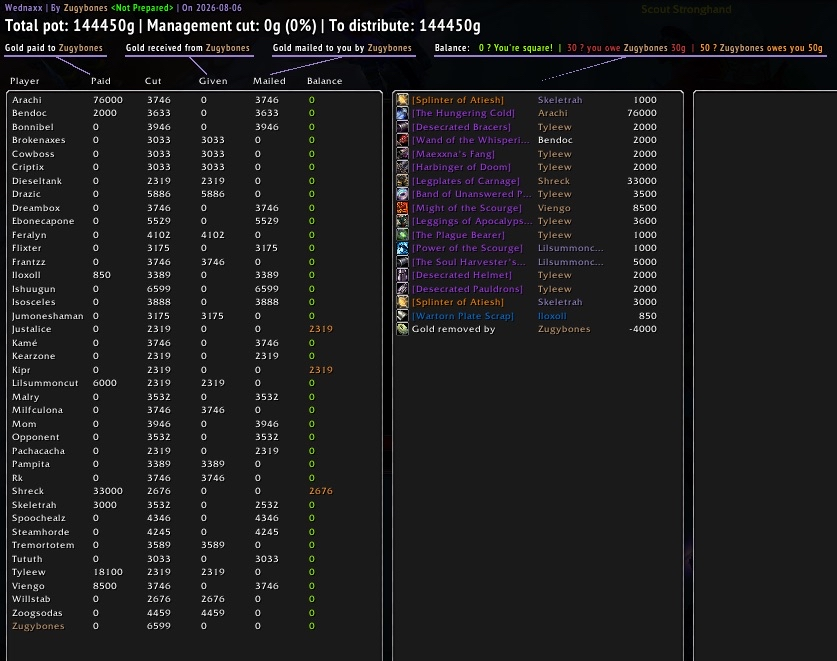Viewport: 837px width, 661px height.
Task: Click buyer name Shreck in item list
Action: [x=554, y=181]
